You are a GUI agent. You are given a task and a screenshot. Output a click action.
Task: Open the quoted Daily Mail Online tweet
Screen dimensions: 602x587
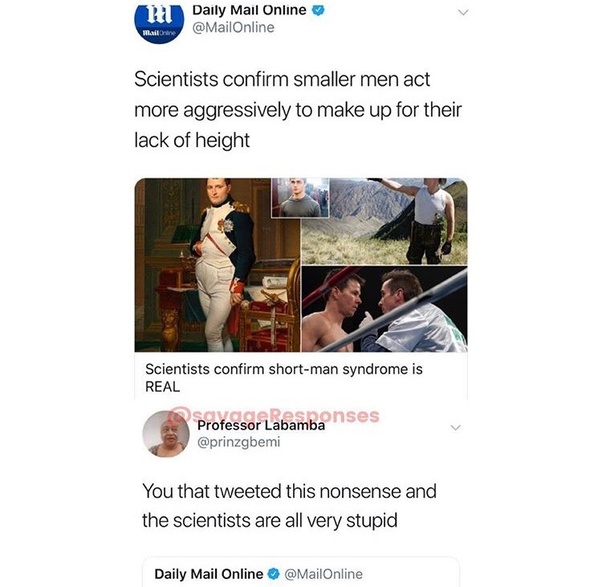point(301,572)
